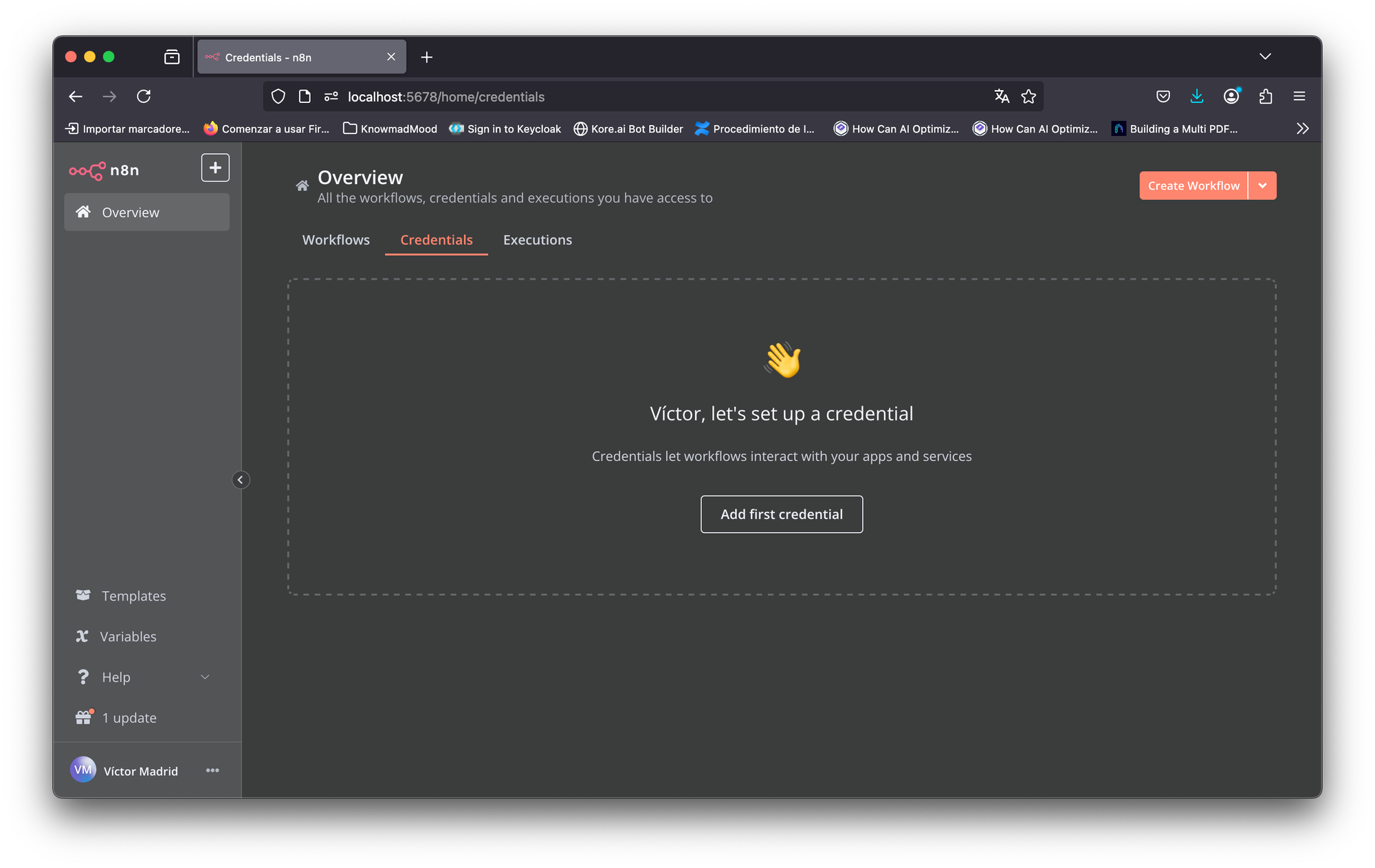
Task: Open Firefox downloads panel
Action: 1197,97
